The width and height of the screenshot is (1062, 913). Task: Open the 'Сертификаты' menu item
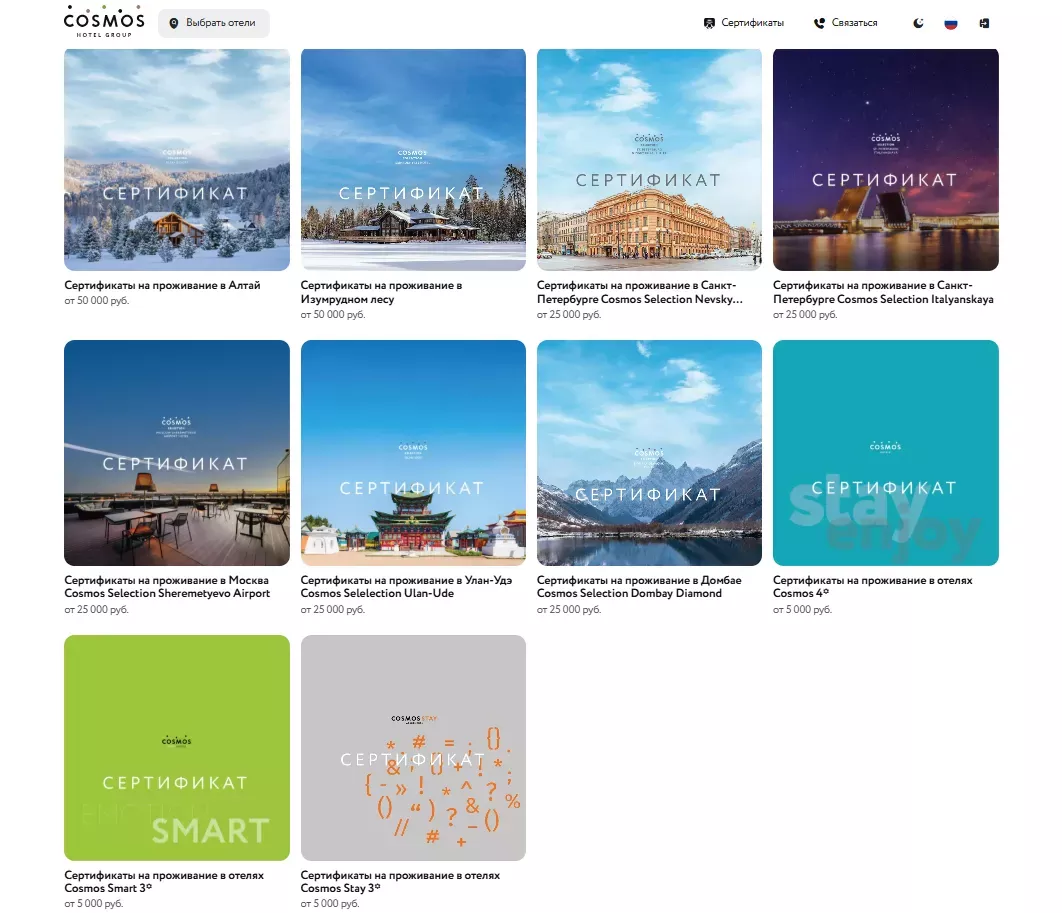click(x=743, y=23)
